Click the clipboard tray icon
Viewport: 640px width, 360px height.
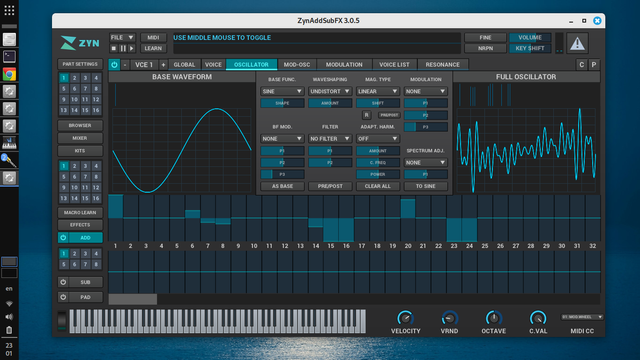click(9, 330)
